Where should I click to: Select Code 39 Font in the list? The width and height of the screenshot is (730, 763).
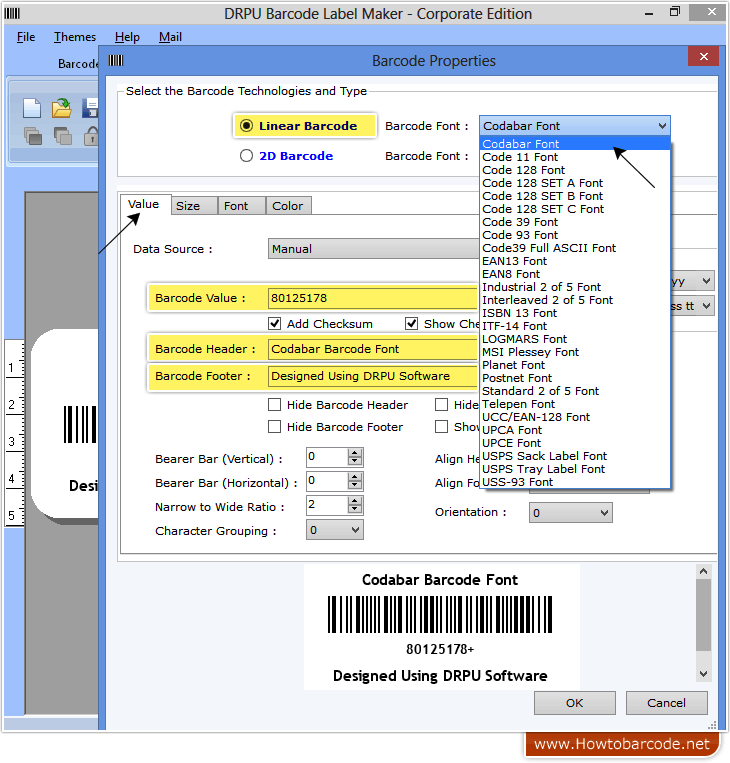[575, 222]
